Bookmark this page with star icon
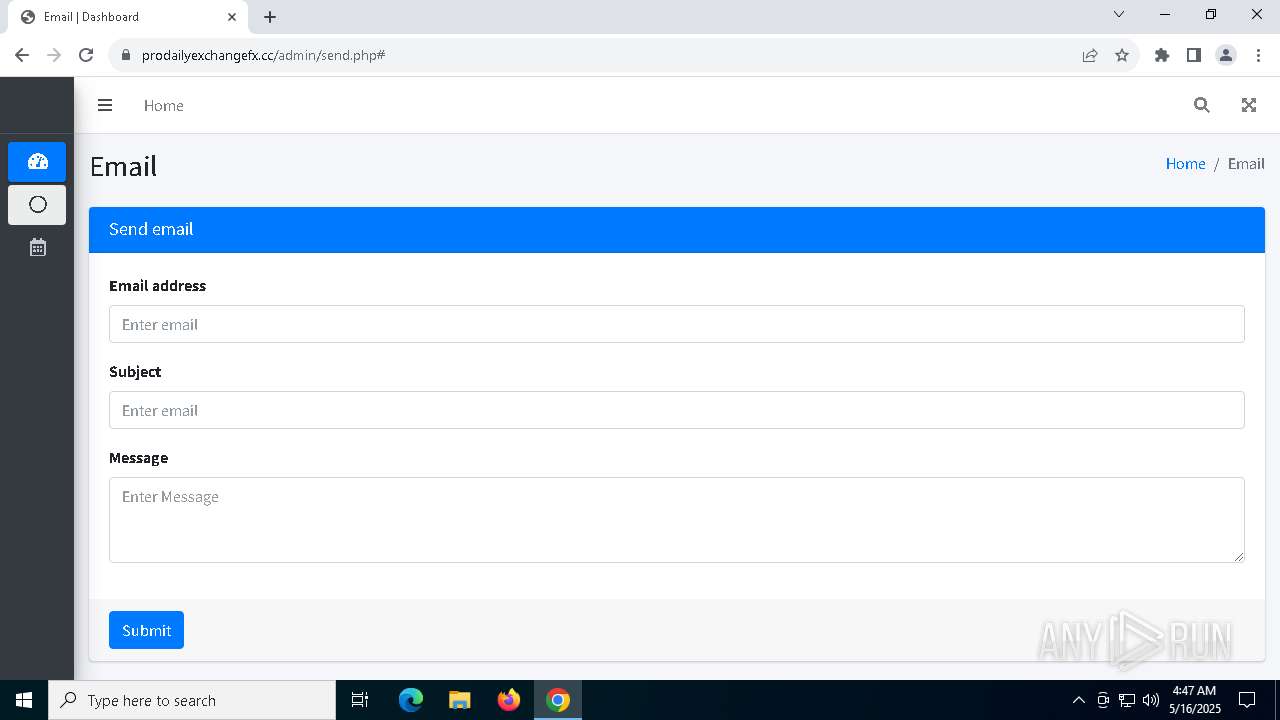The width and height of the screenshot is (1280, 720). click(1122, 55)
